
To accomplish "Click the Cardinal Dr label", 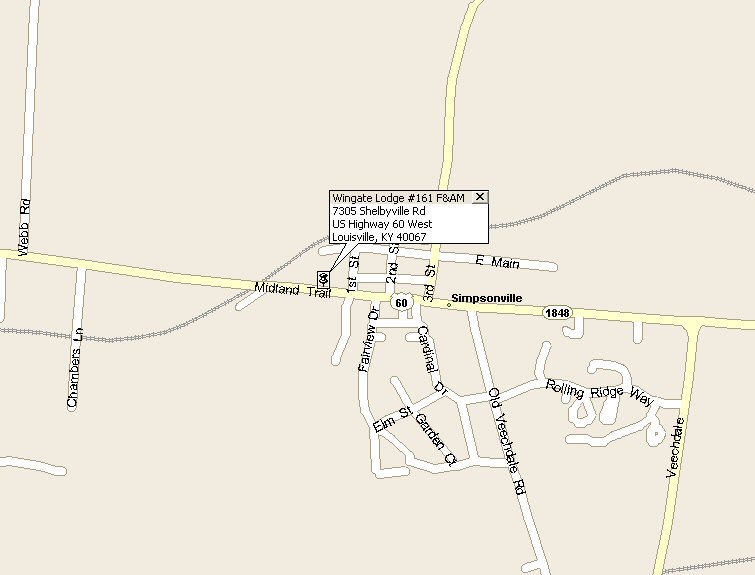I will pyautogui.click(x=432, y=361).
